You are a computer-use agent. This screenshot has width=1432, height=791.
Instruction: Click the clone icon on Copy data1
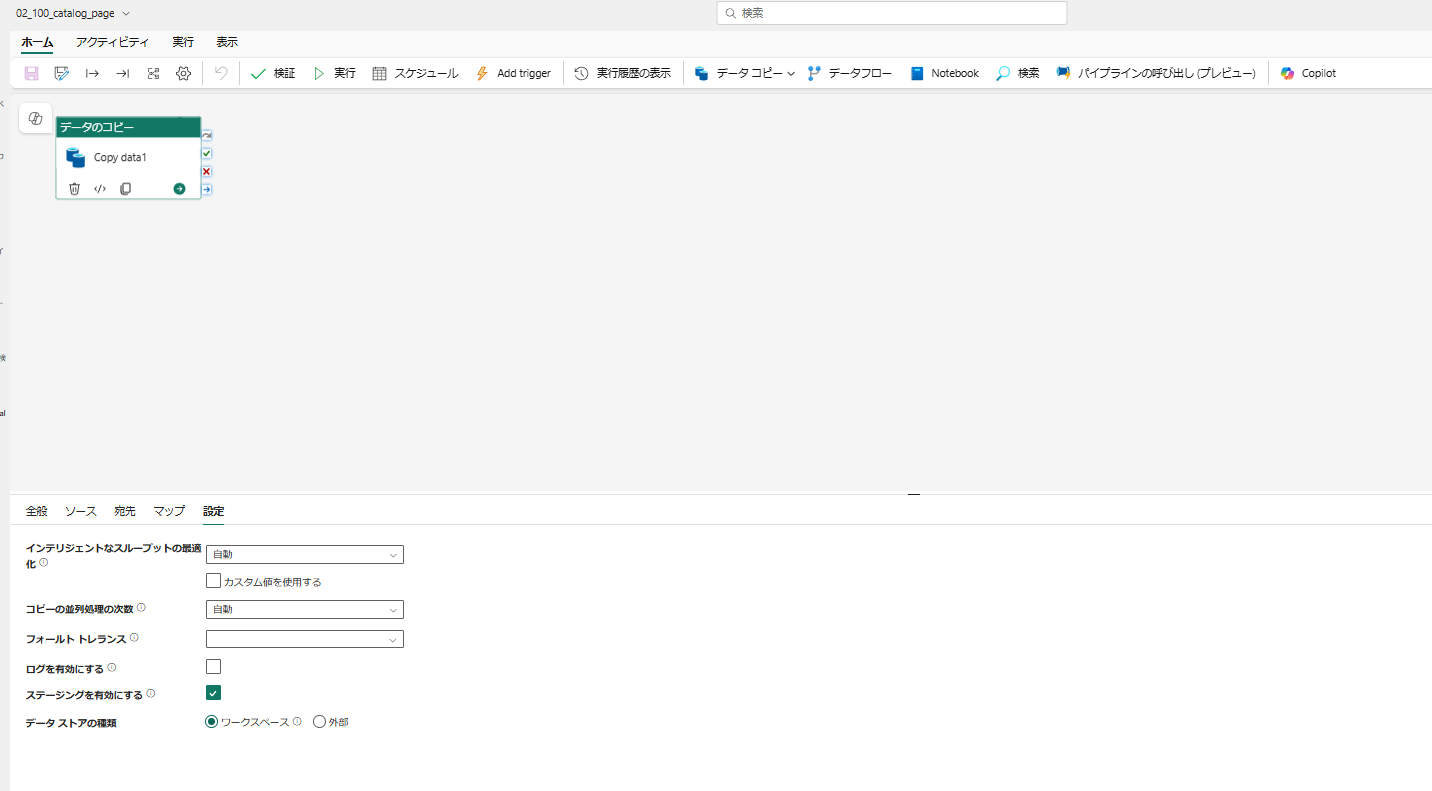point(125,188)
